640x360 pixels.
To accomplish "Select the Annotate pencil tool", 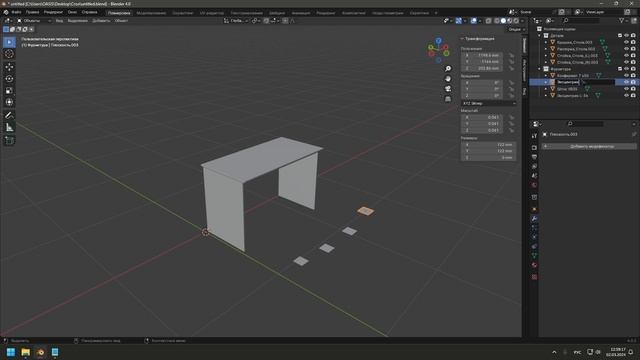I will click(9, 116).
